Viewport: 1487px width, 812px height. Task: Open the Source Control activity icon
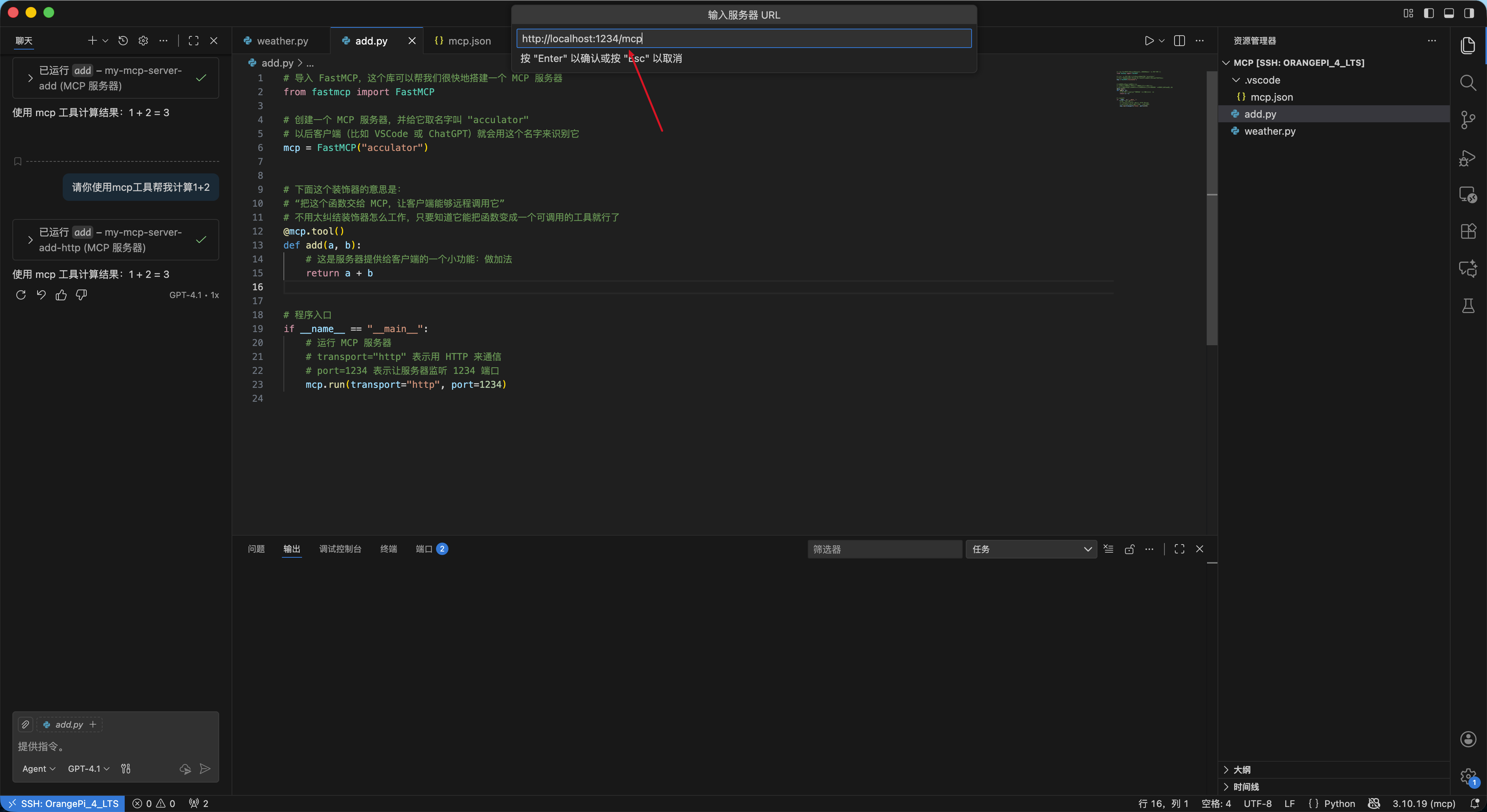click(1467, 120)
